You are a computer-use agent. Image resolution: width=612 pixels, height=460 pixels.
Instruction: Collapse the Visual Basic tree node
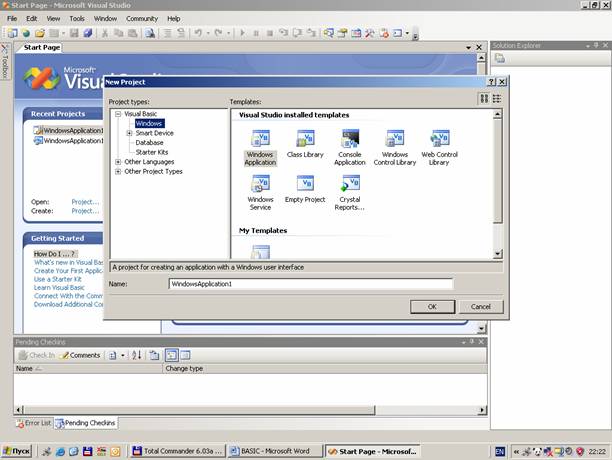tap(118, 114)
